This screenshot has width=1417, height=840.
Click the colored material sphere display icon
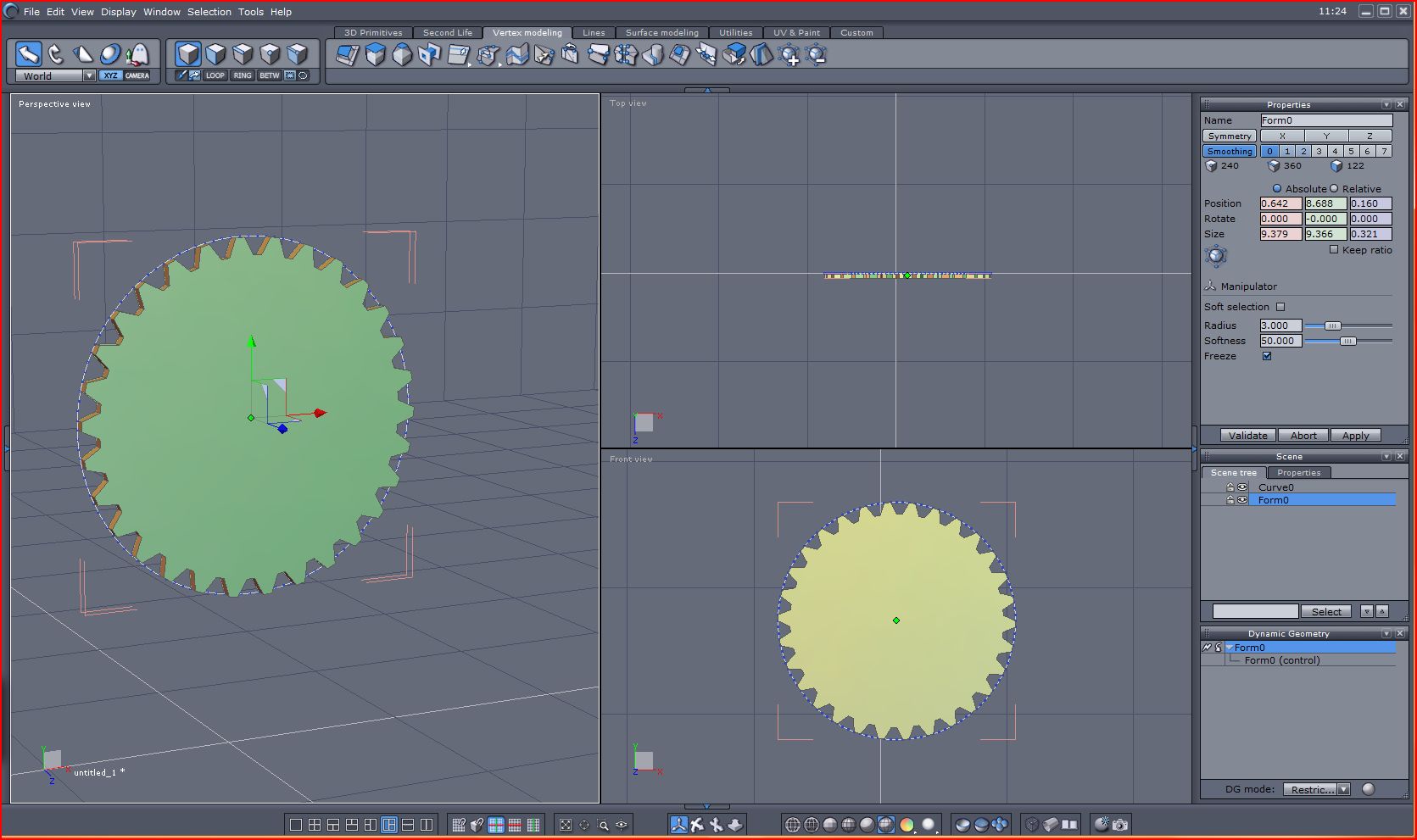[907, 825]
